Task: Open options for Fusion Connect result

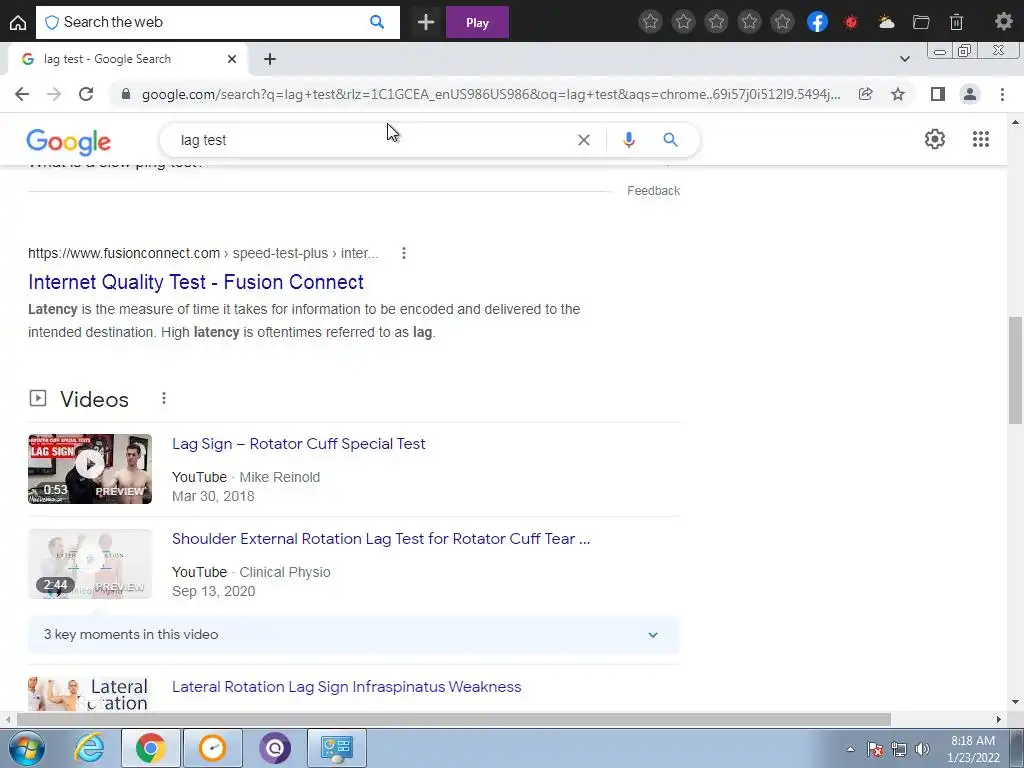Action: tap(404, 253)
